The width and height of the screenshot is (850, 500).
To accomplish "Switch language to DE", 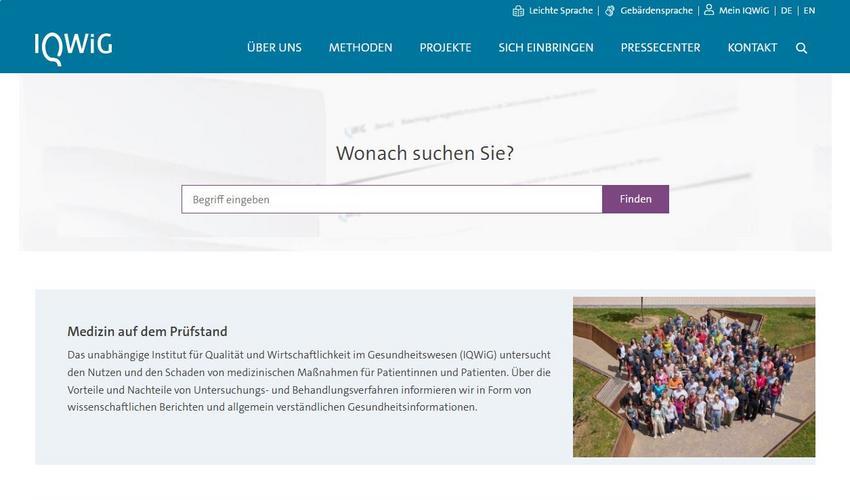I will click(x=787, y=10).
